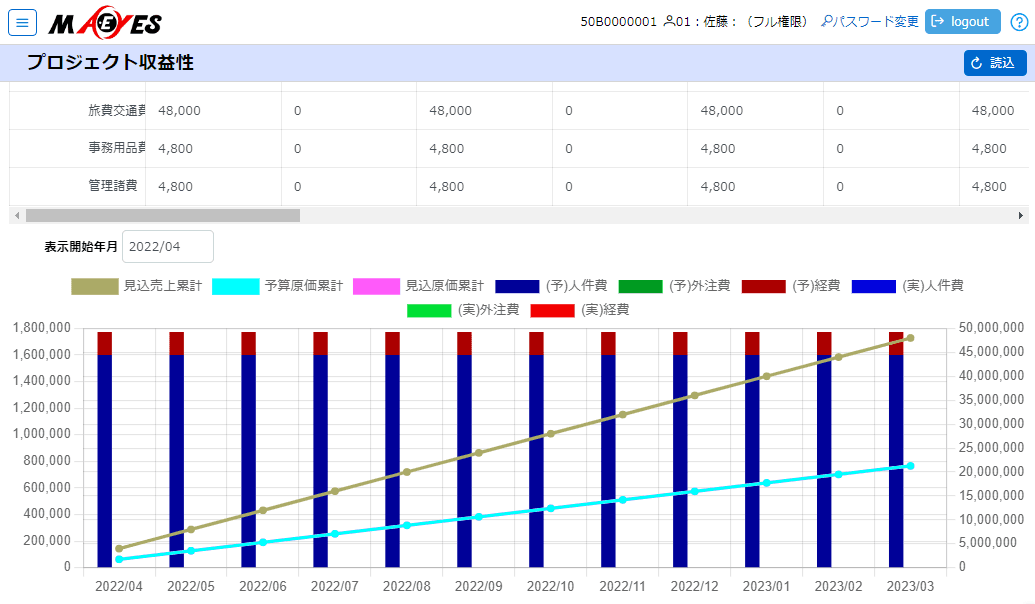The image size is (1035, 604).
Task: Open the help question mark icon
Action: pos(1019,22)
